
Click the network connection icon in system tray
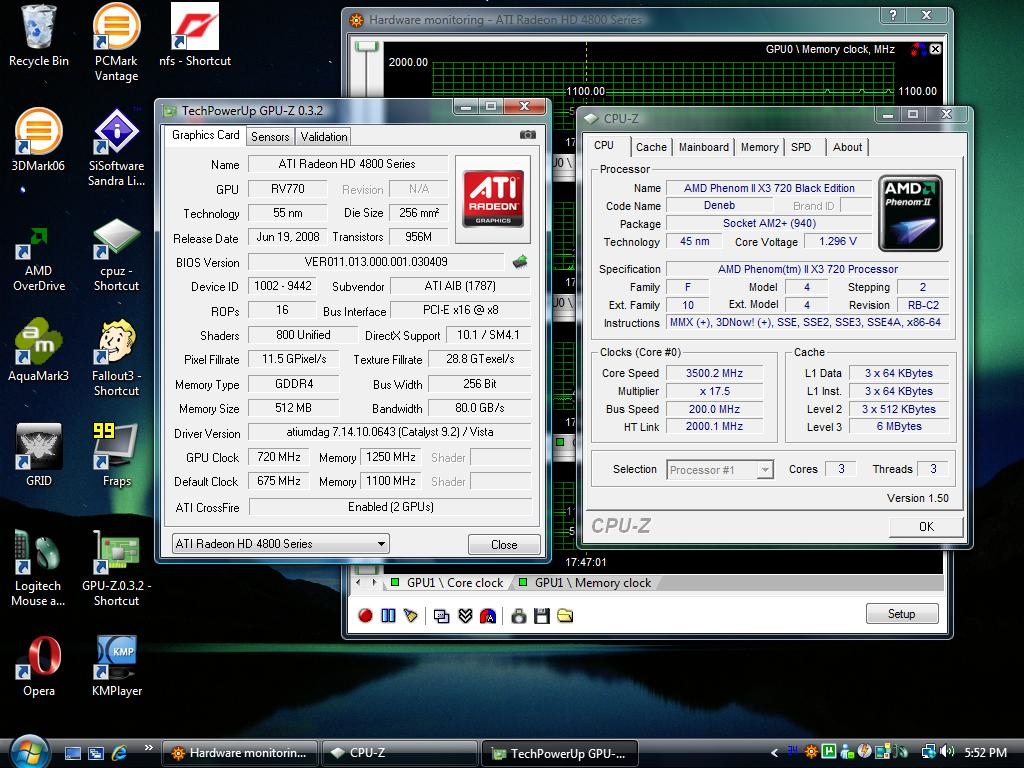[x=928, y=752]
